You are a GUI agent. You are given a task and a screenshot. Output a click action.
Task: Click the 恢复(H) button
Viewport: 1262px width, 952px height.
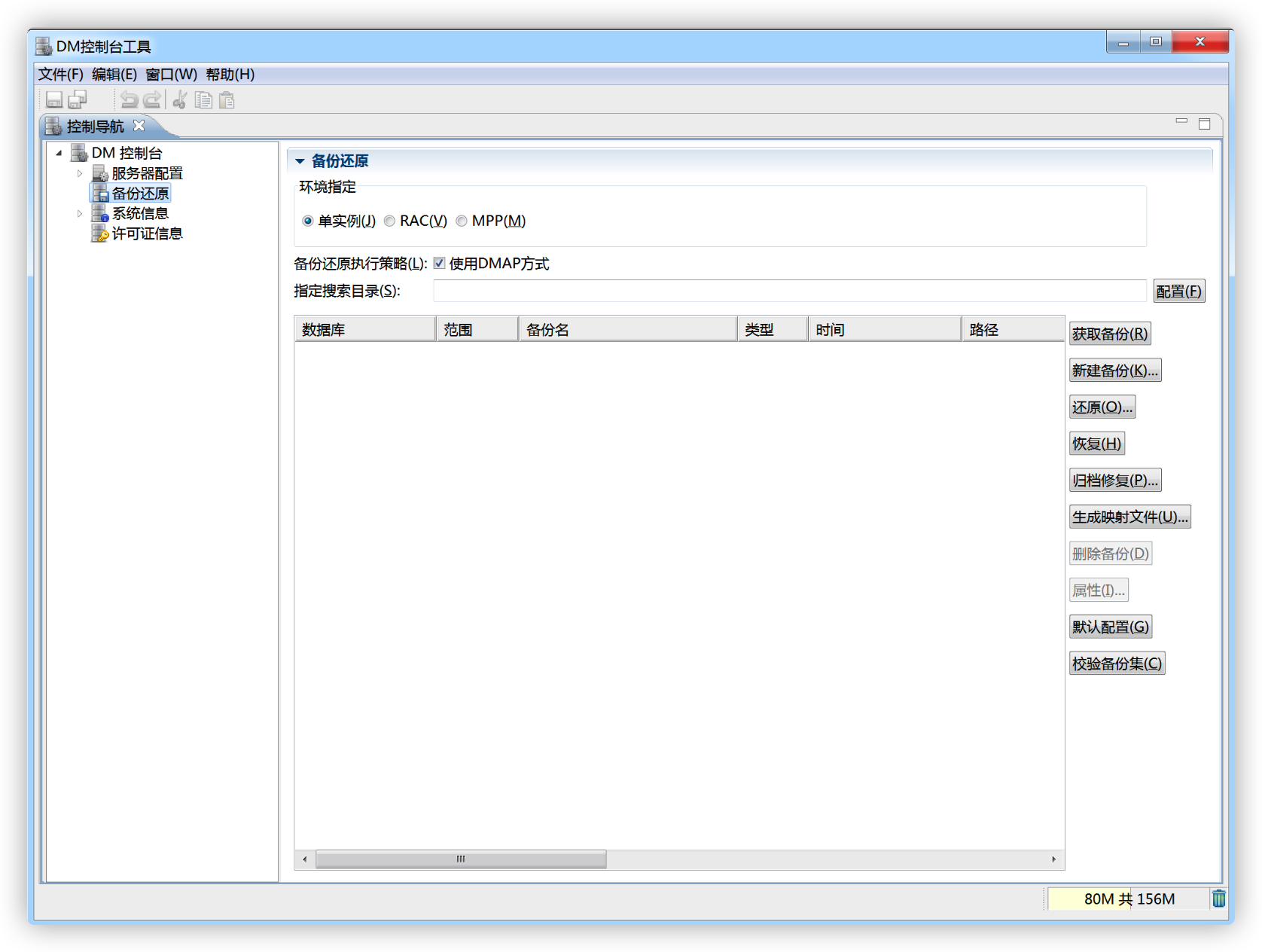pyautogui.click(x=1097, y=444)
